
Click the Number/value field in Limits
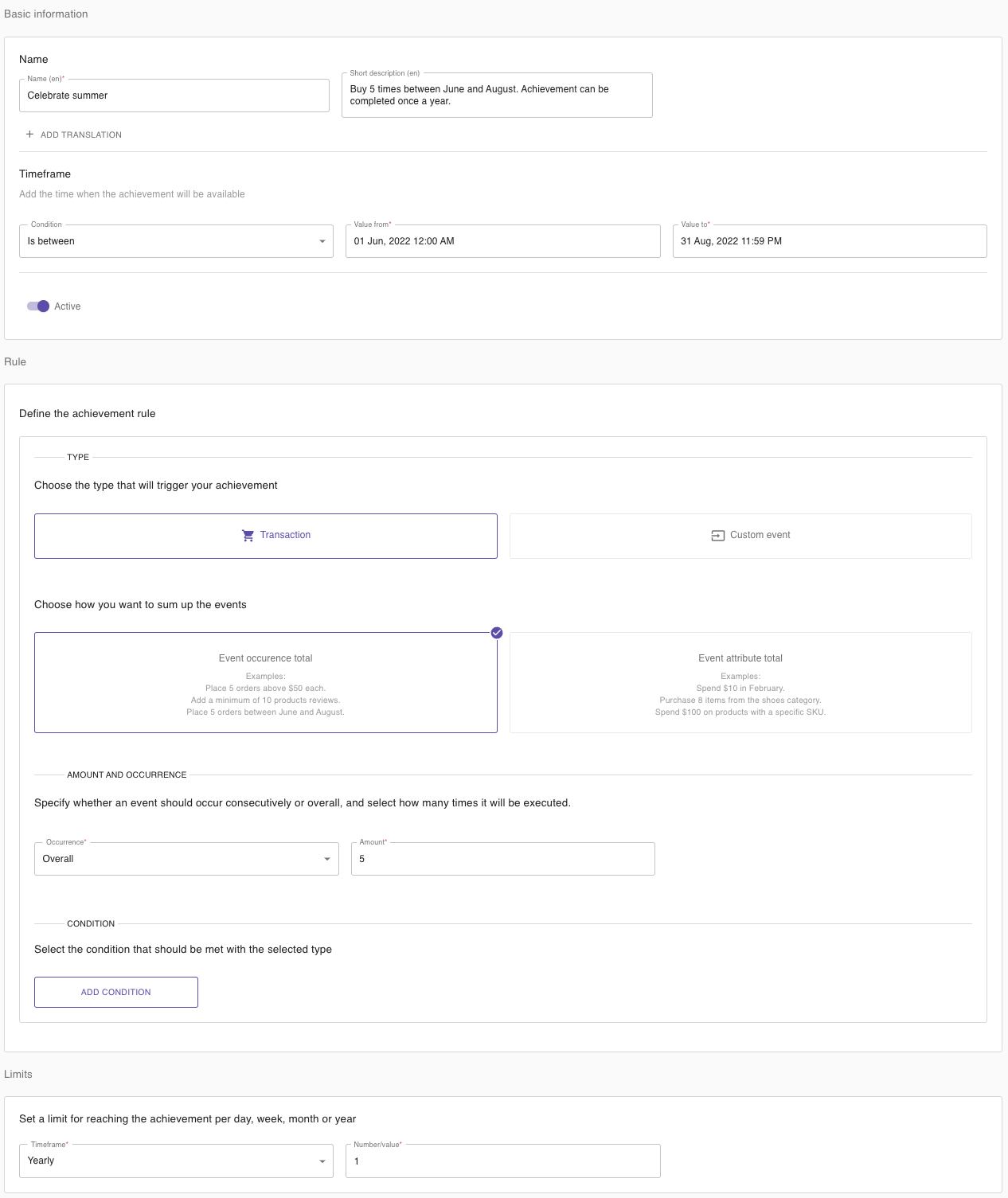coord(503,1161)
